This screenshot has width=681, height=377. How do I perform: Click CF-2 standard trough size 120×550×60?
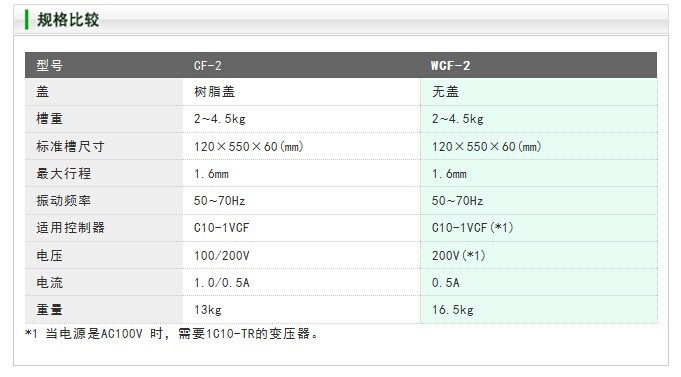248,146
